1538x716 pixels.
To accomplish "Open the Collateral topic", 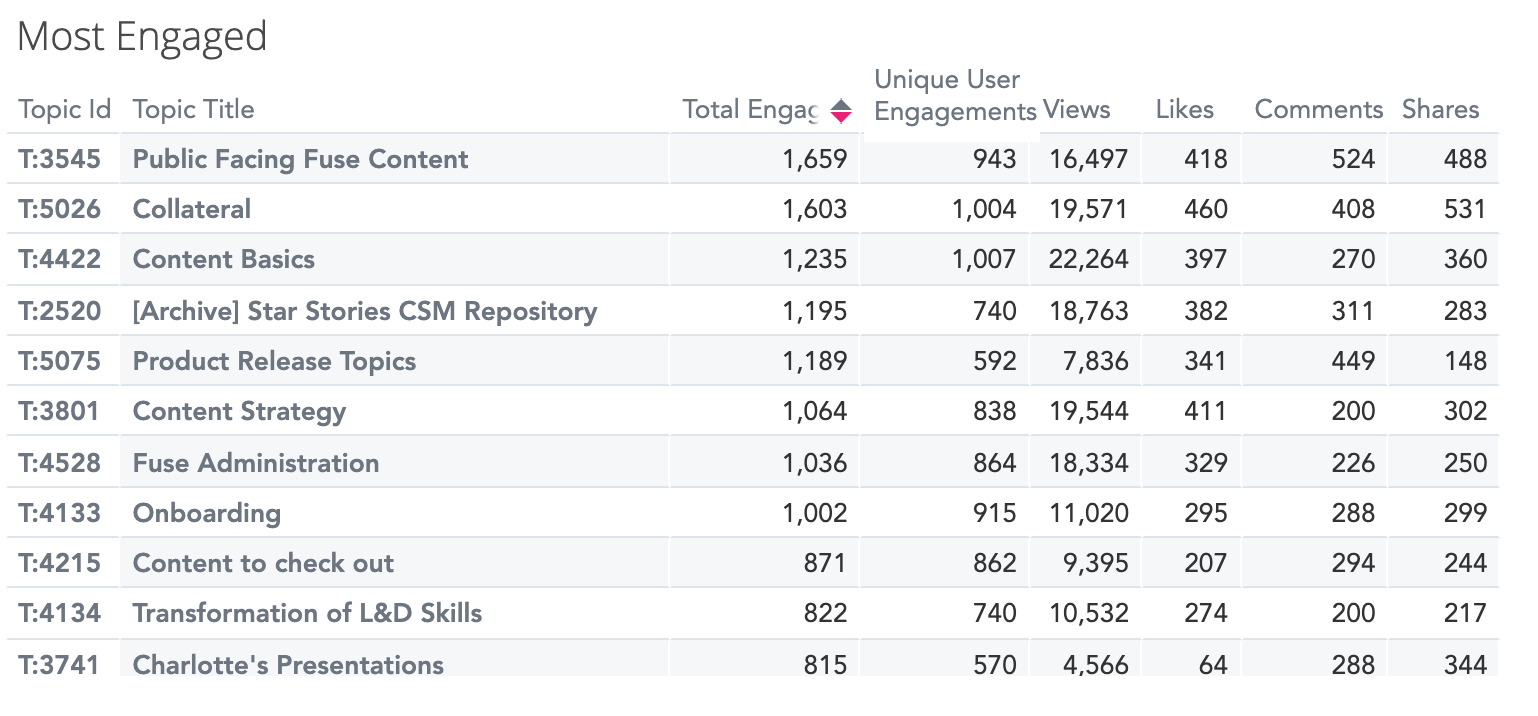I will click(192, 209).
